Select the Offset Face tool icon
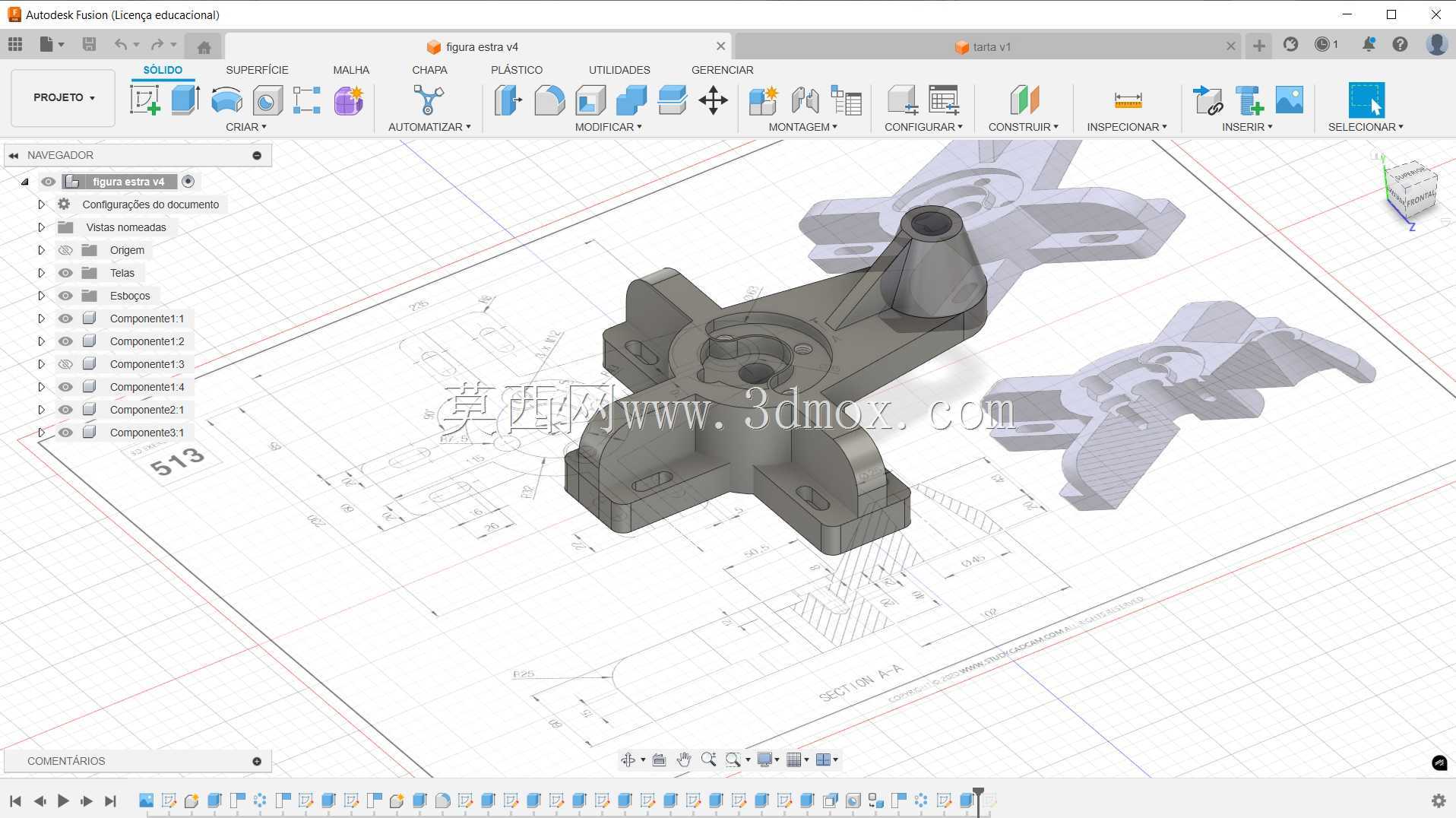This screenshot has height=818, width=1456. 673,100
